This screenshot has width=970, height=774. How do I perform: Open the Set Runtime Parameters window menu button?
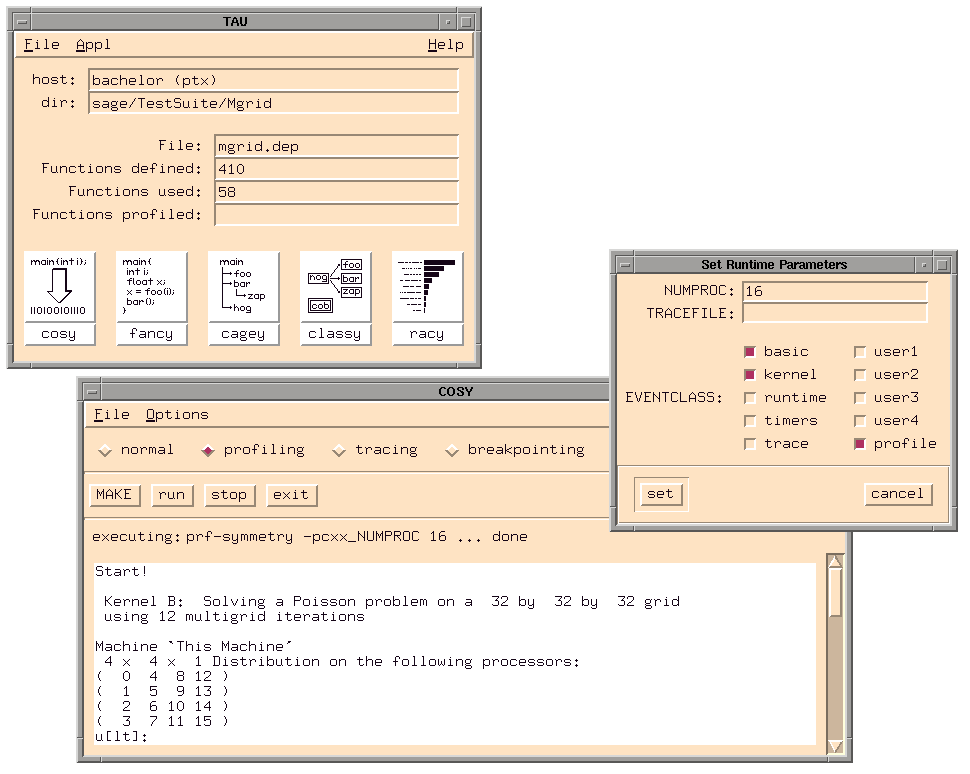tap(625, 265)
